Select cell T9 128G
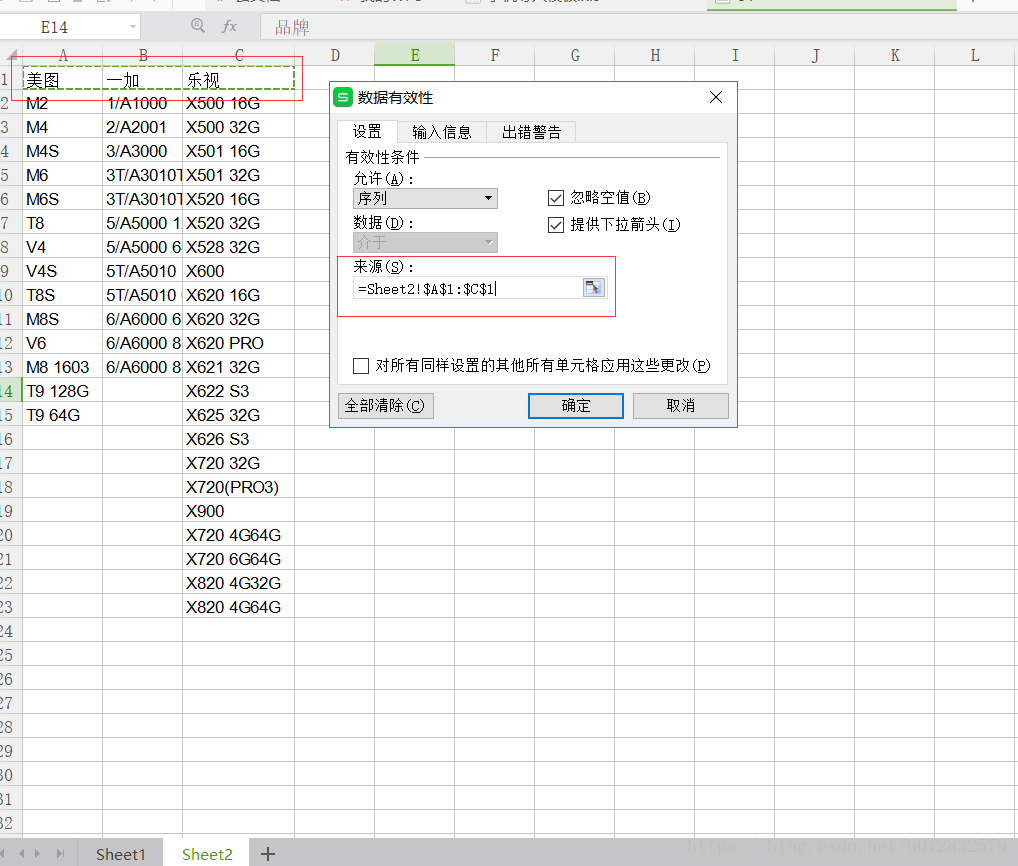 pyautogui.click(x=62, y=391)
